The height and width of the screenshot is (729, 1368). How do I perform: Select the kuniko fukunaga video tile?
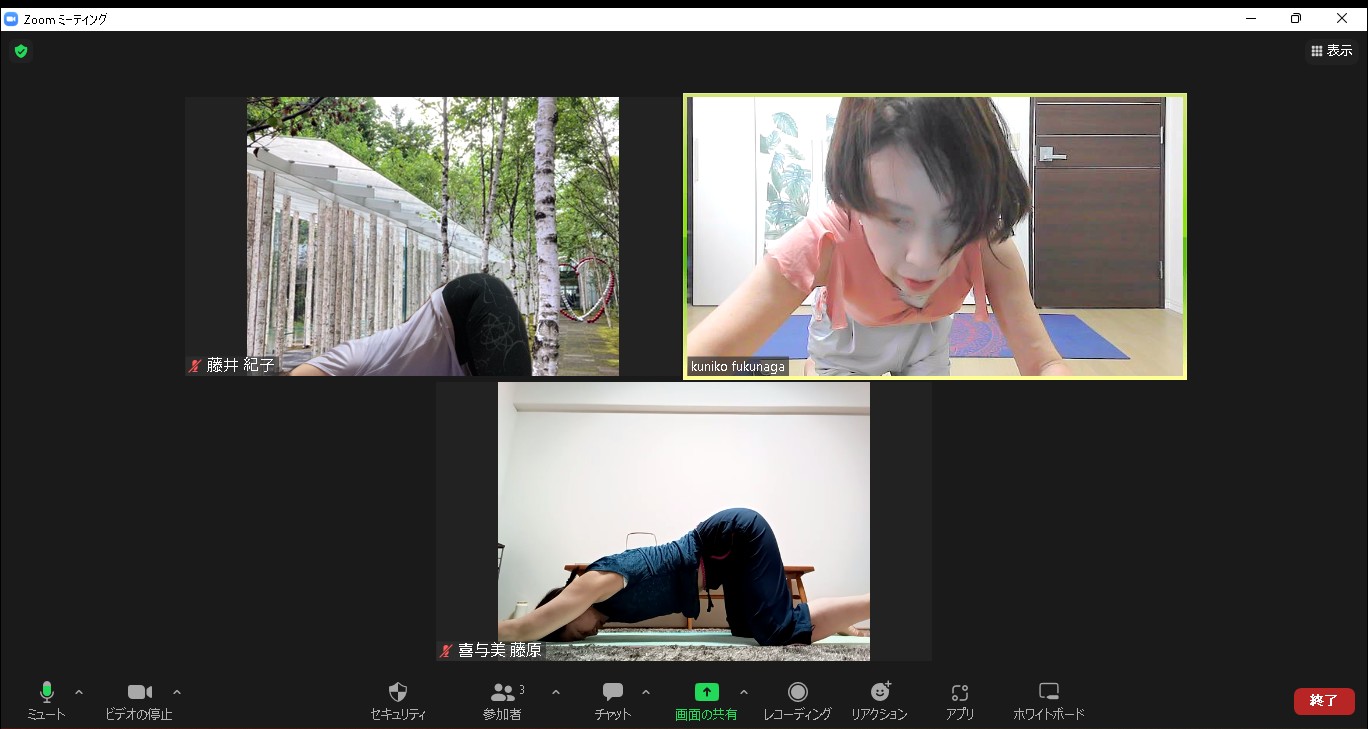click(935, 237)
